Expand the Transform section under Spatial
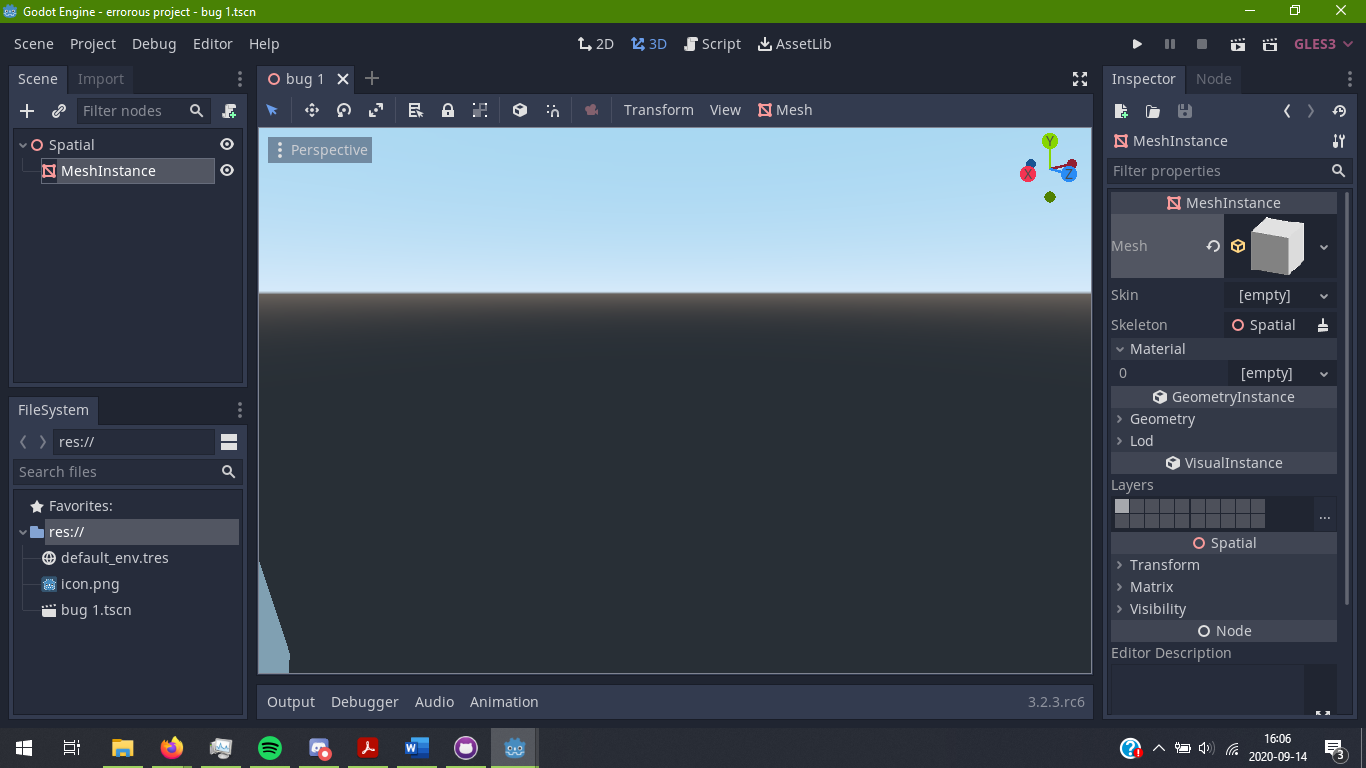The height and width of the screenshot is (768, 1366). tap(1160, 565)
